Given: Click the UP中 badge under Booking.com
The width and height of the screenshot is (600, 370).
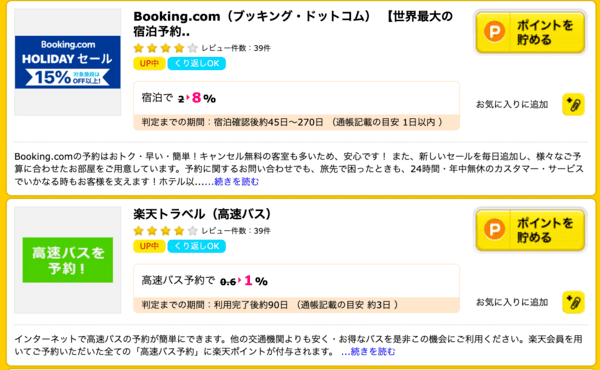Looking at the screenshot, I should (x=149, y=64).
